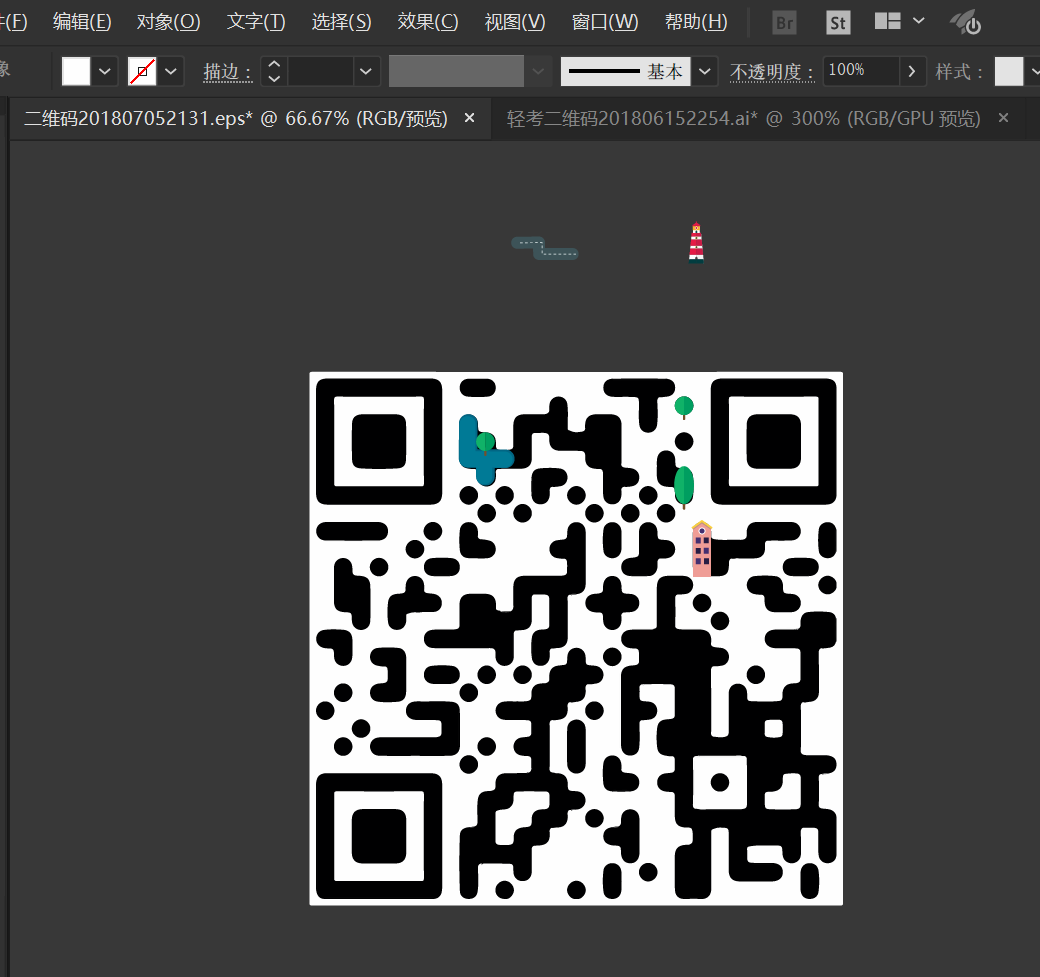The width and height of the screenshot is (1040, 977).
Task: Click the stroke color swatch (none)
Action: pos(142,71)
